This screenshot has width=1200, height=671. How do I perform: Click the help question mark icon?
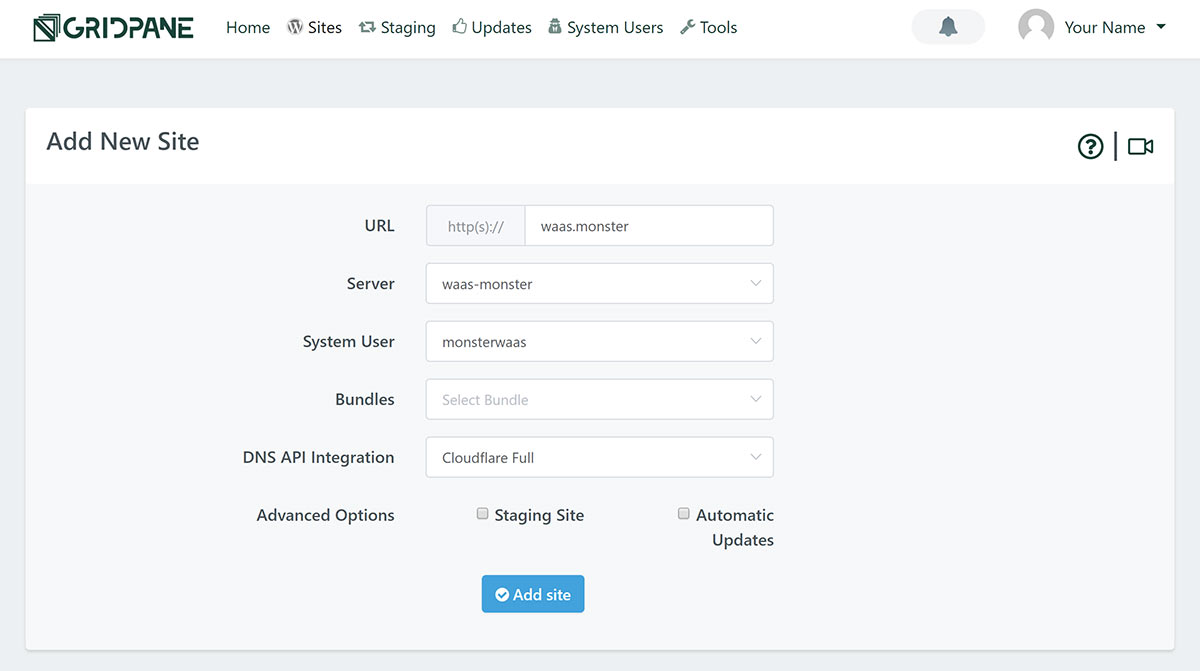1090,147
